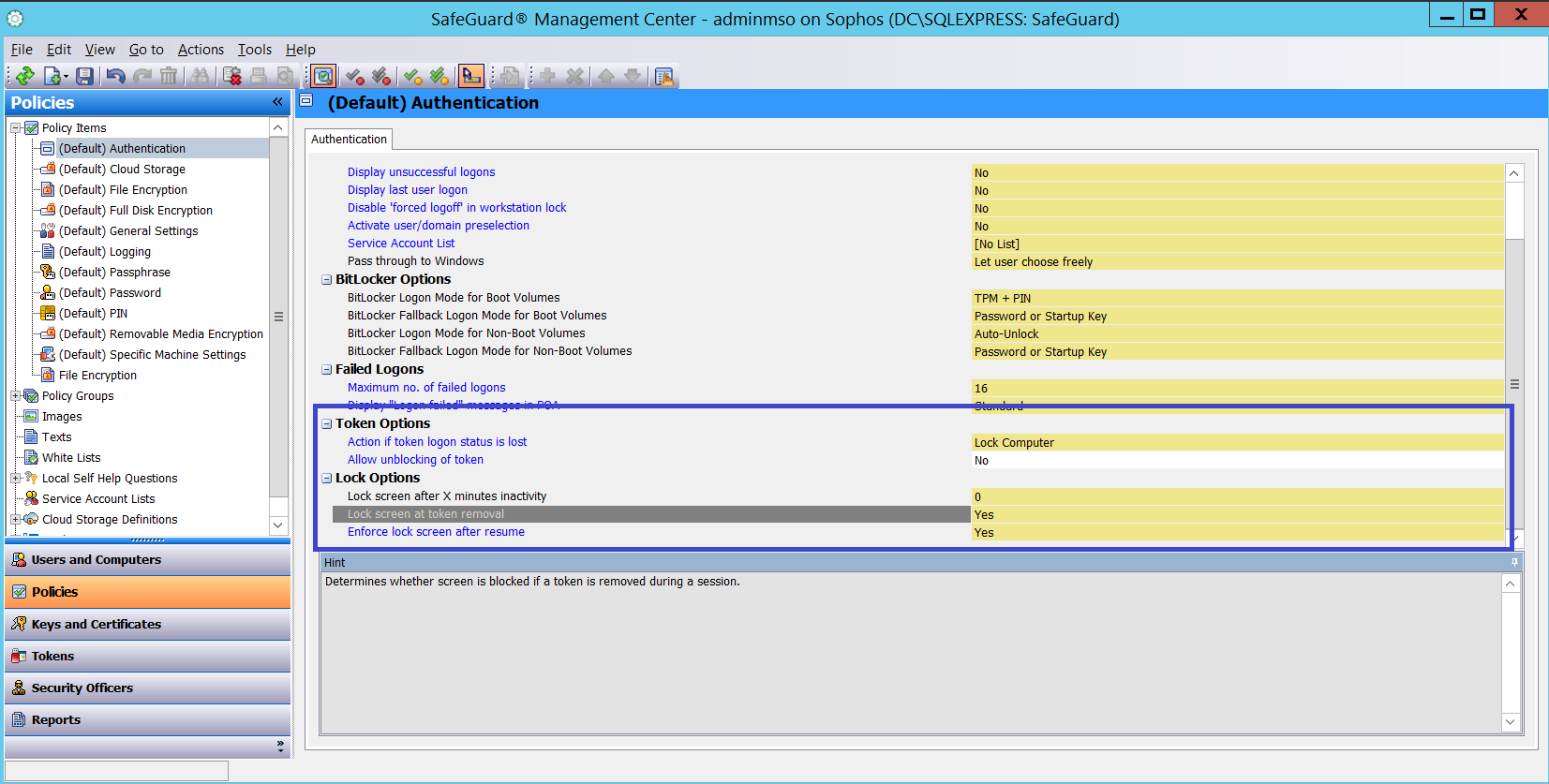This screenshot has height=784, width=1549.
Task: Click Display unsuccessful logons setting link
Action: coord(421,172)
